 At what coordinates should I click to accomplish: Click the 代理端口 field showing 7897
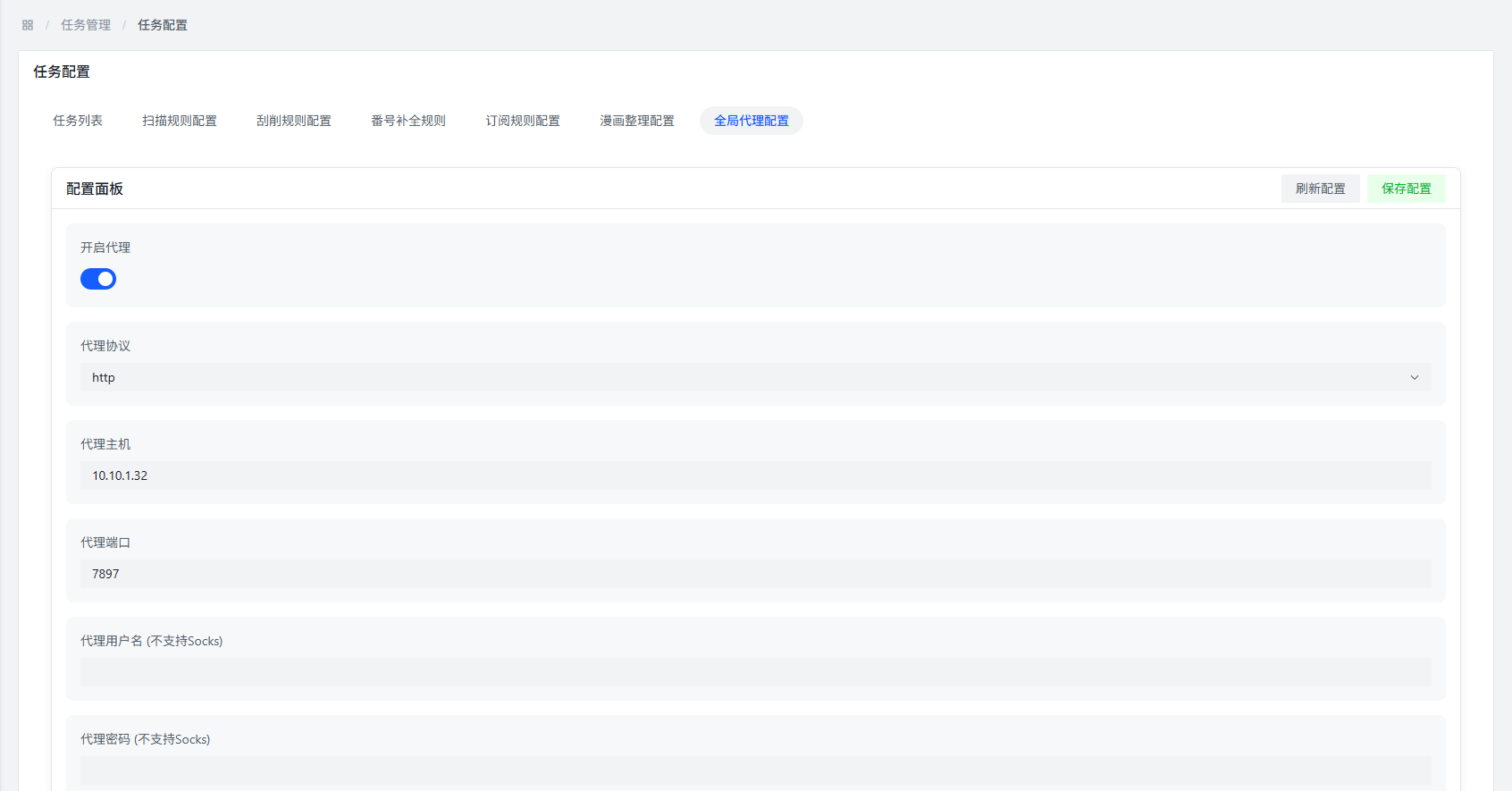coord(755,574)
